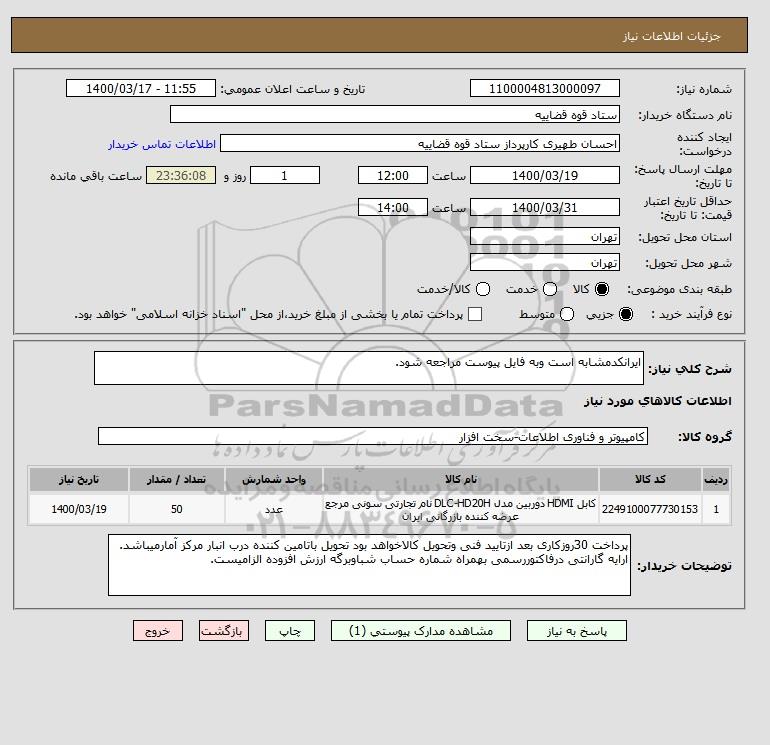Click product code 2249100077730153 cell

point(650,509)
